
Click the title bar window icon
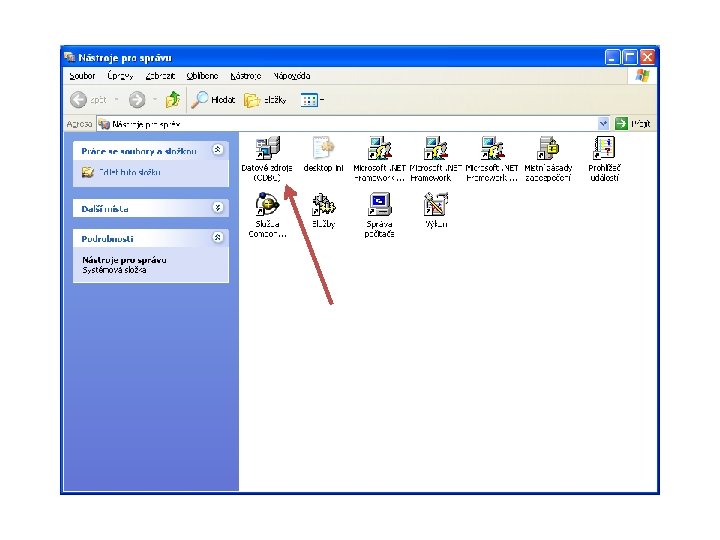pyautogui.click(x=70, y=57)
